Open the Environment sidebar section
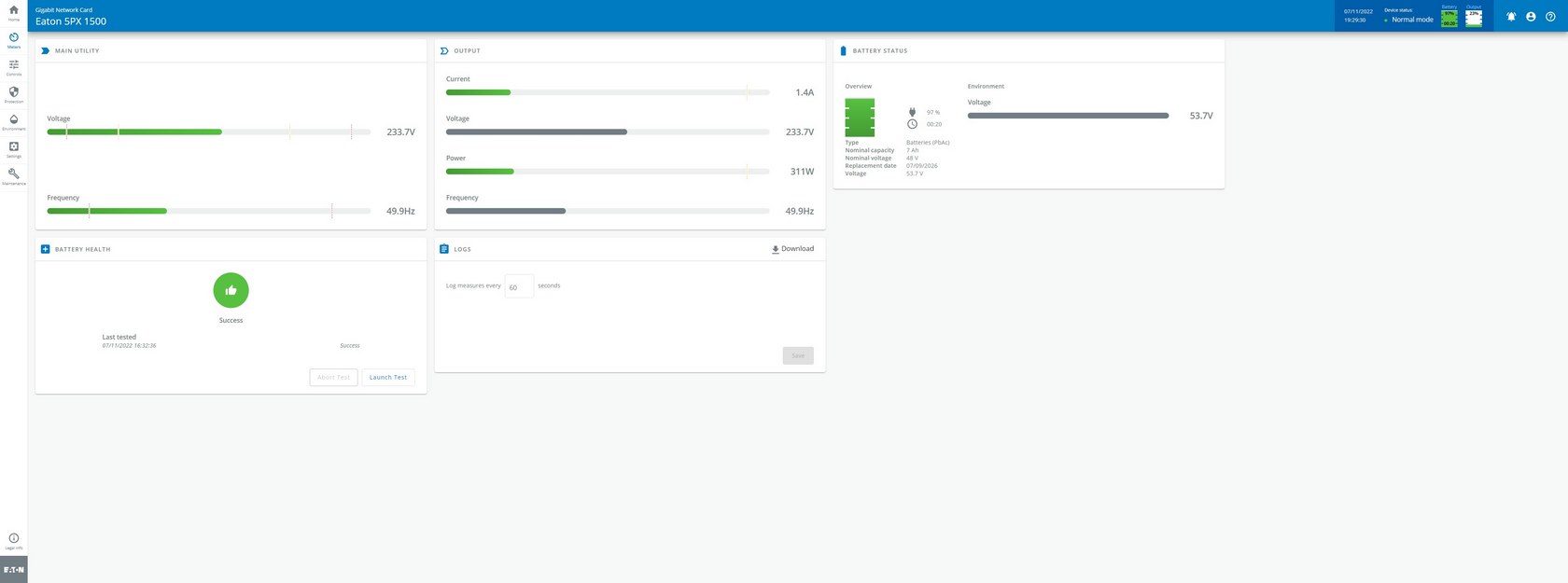1568x583 pixels. (x=14, y=121)
